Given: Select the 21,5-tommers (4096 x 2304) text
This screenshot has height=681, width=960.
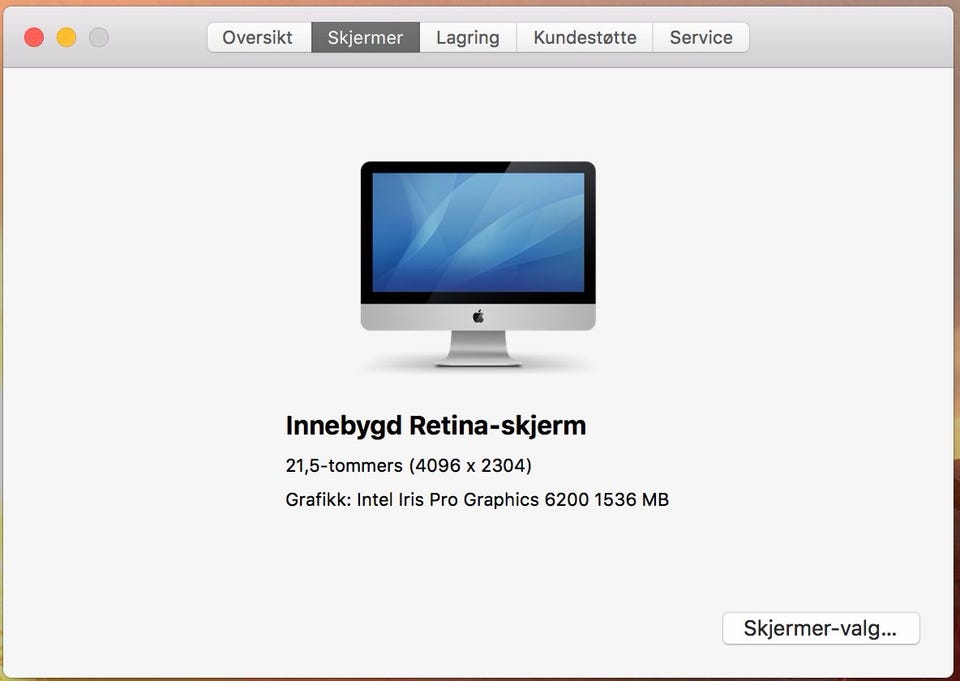Looking at the screenshot, I should 408,465.
